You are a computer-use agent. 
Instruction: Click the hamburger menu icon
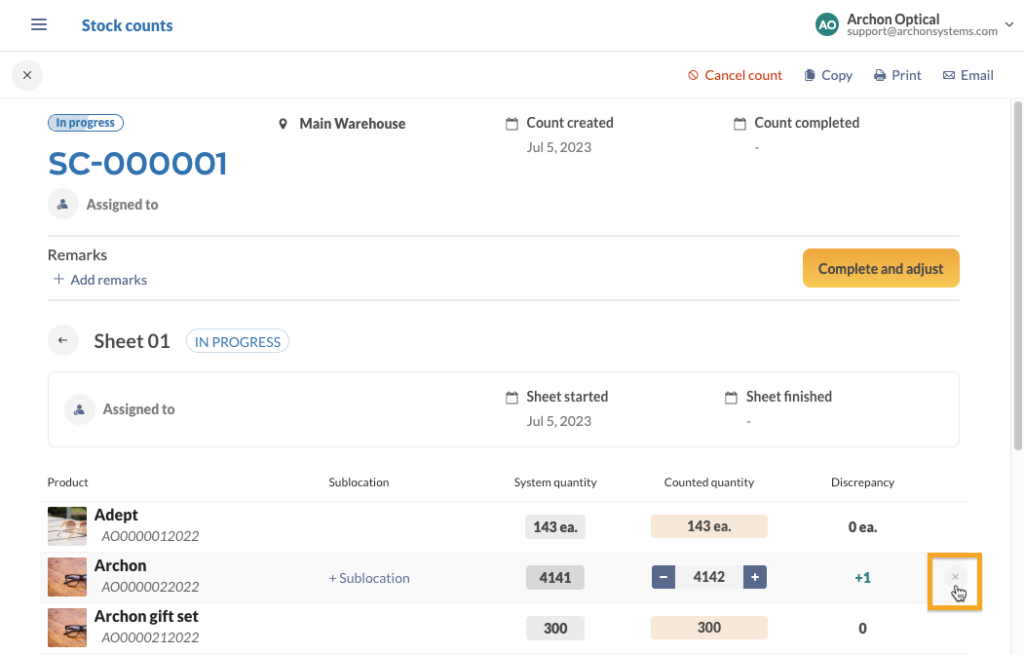pyautogui.click(x=38, y=24)
